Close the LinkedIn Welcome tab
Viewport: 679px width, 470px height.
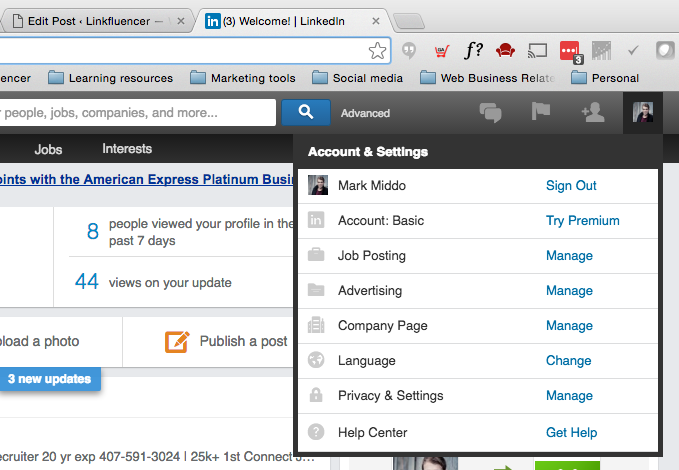click(376, 21)
